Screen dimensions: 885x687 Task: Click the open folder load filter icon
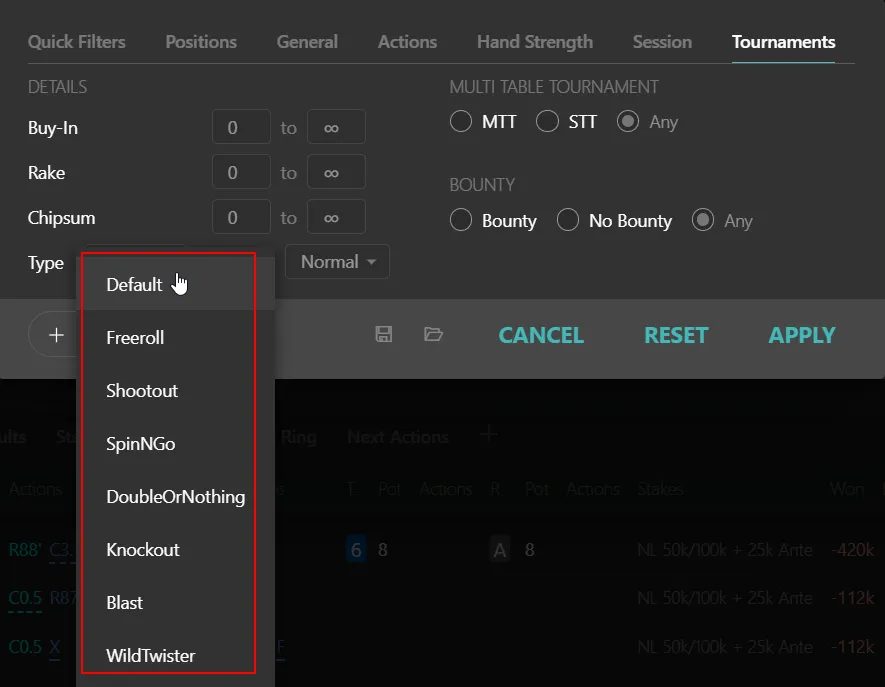pos(433,335)
